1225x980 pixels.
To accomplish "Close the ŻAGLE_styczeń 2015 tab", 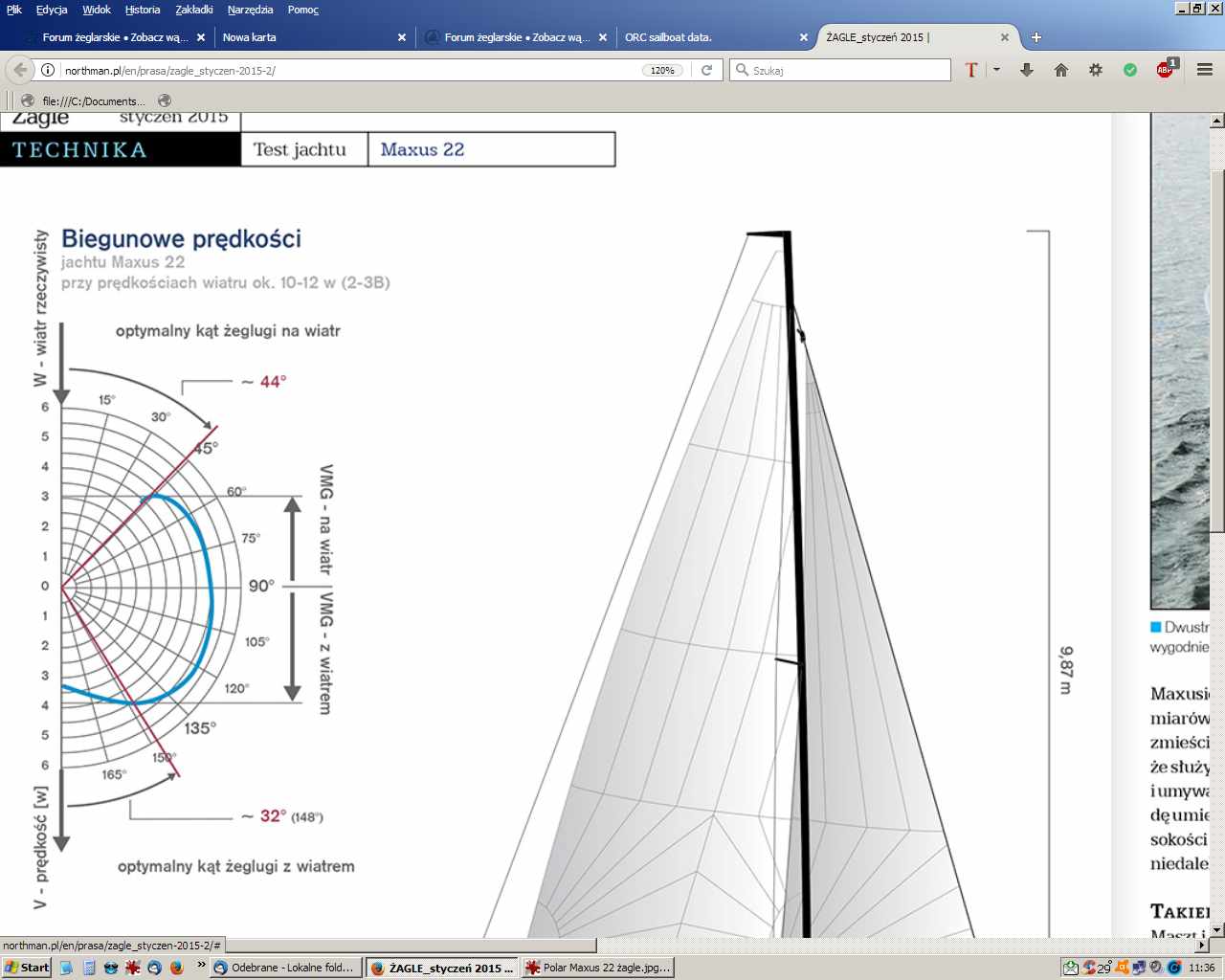I will (x=1005, y=37).
